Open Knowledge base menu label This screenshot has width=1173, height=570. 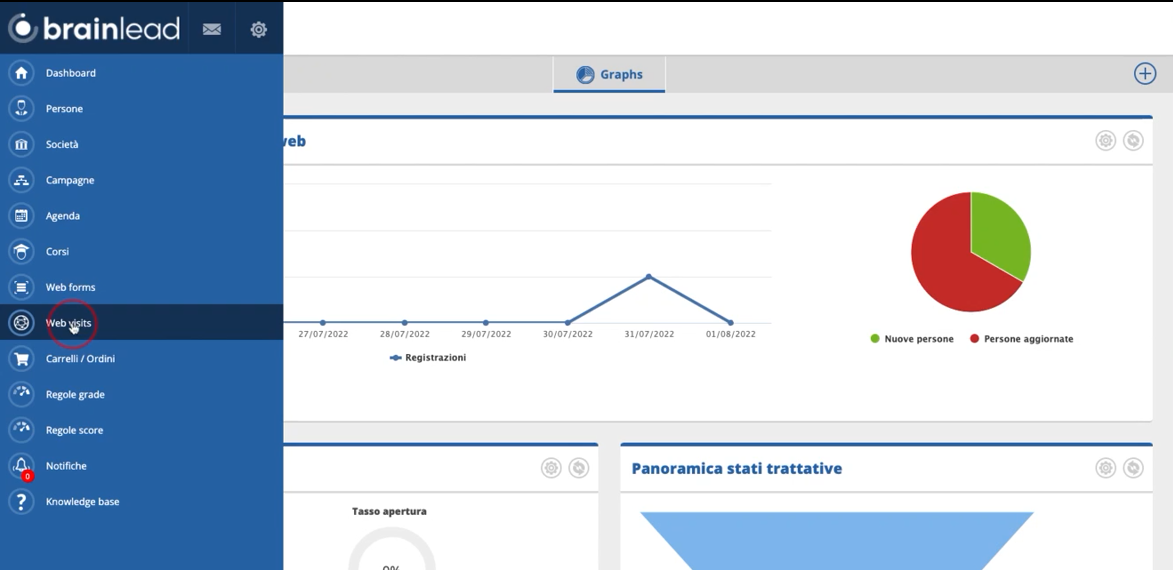tap(82, 501)
